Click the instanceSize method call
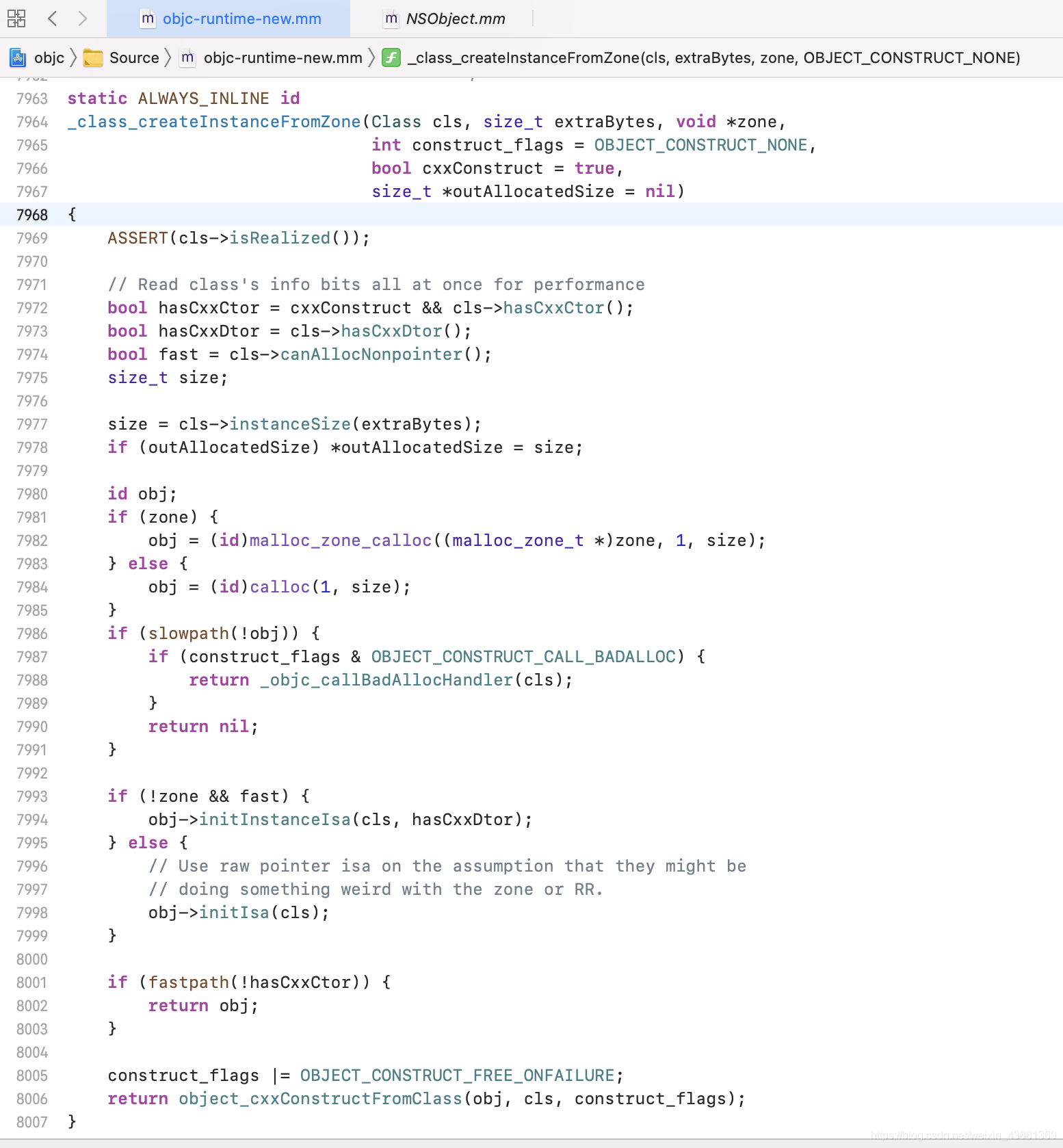Screen dimensions: 1063x1148 click(x=290, y=424)
